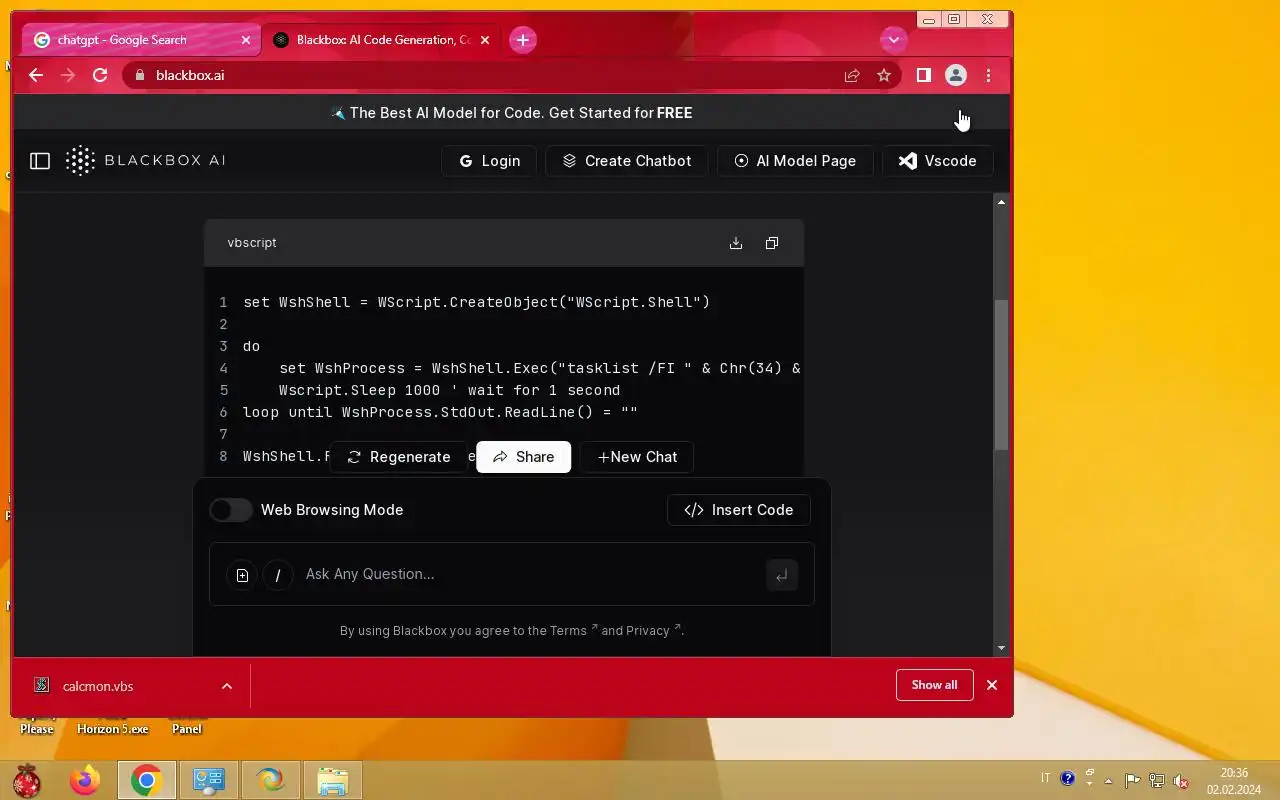Viewport: 1280px width, 800px height.
Task: Click Insert Code button
Action: 739,510
